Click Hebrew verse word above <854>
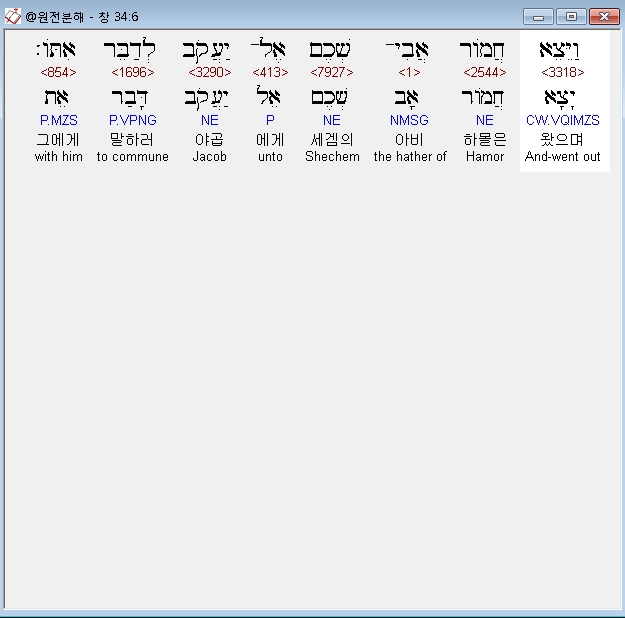This screenshot has width=625, height=618. (56, 50)
